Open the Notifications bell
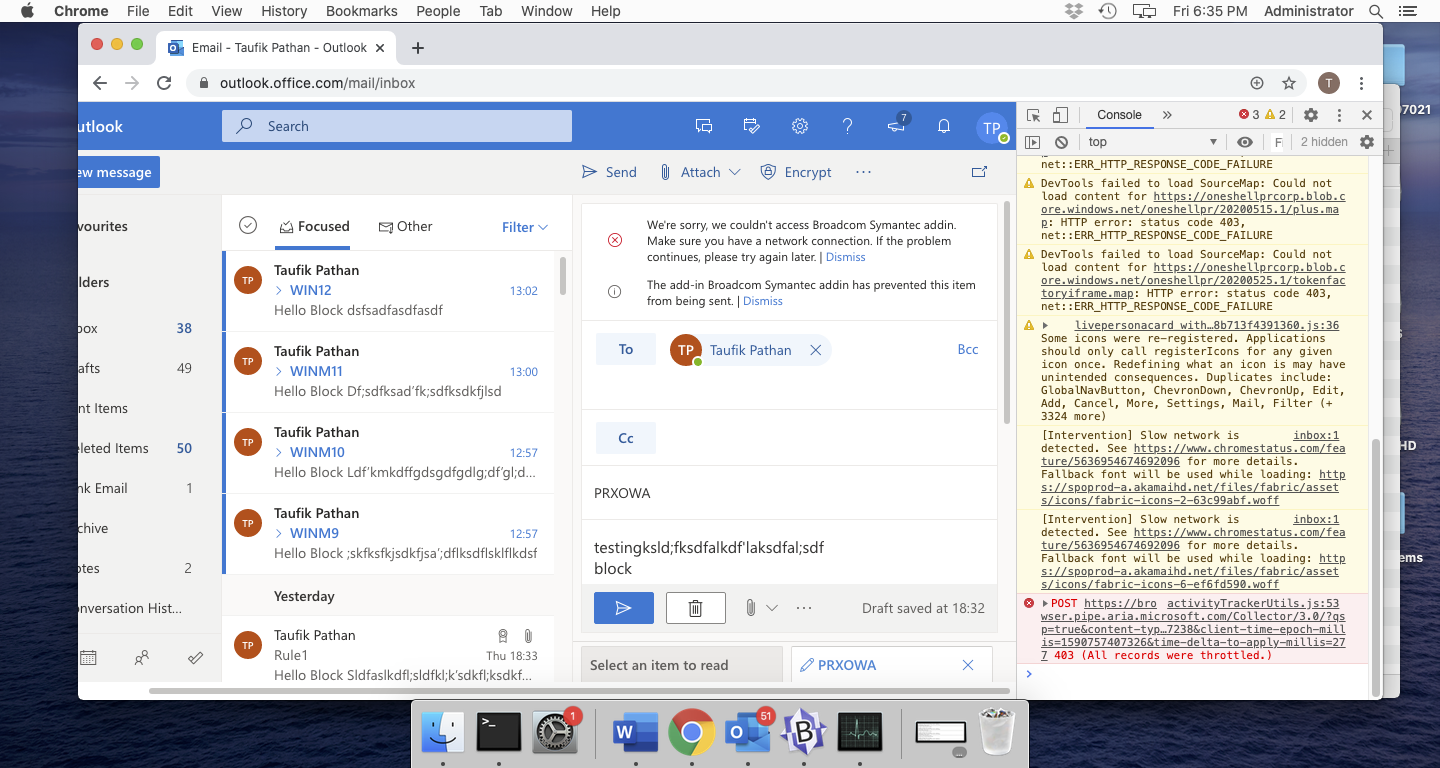 point(943,126)
